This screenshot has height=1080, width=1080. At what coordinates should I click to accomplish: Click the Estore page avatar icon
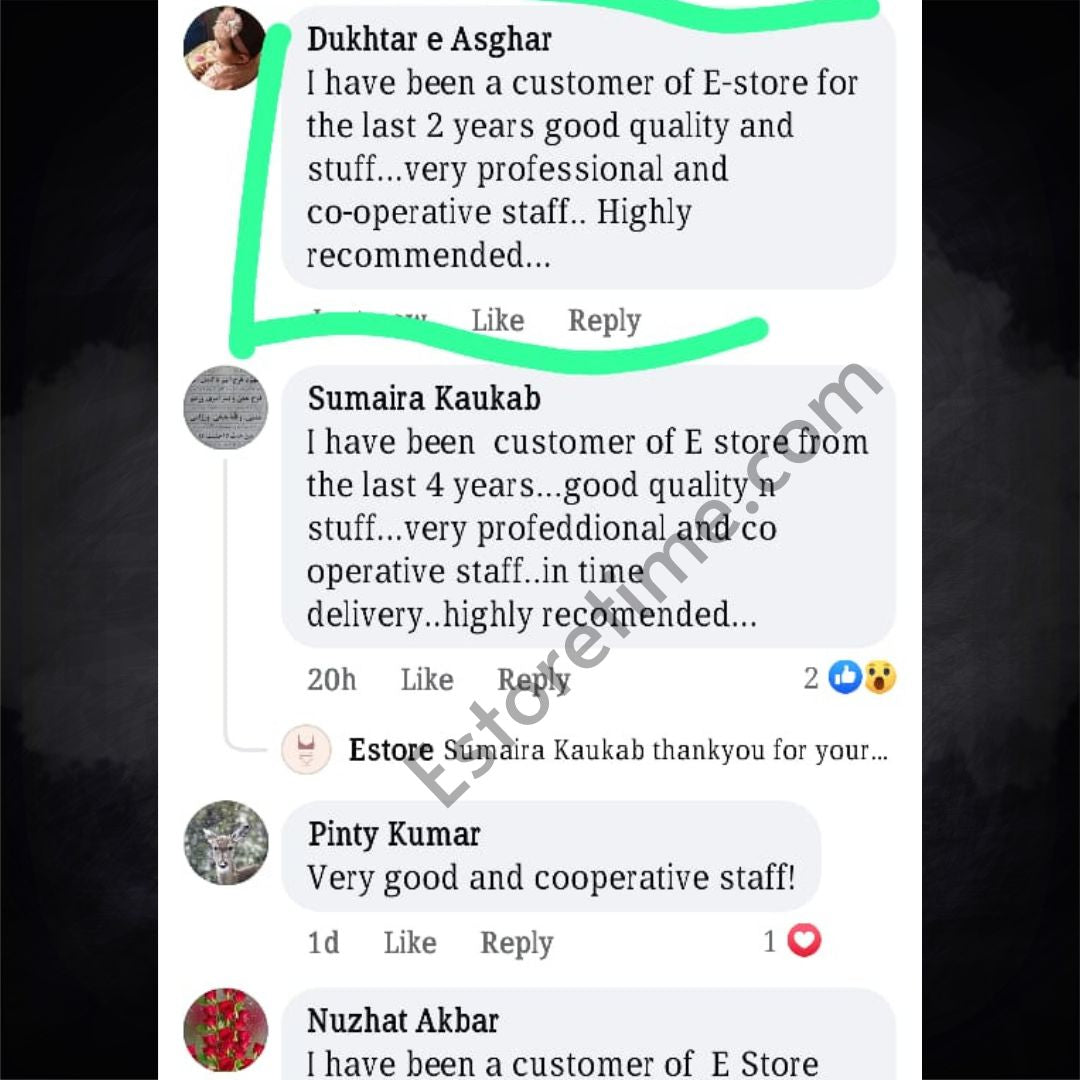coord(307,749)
